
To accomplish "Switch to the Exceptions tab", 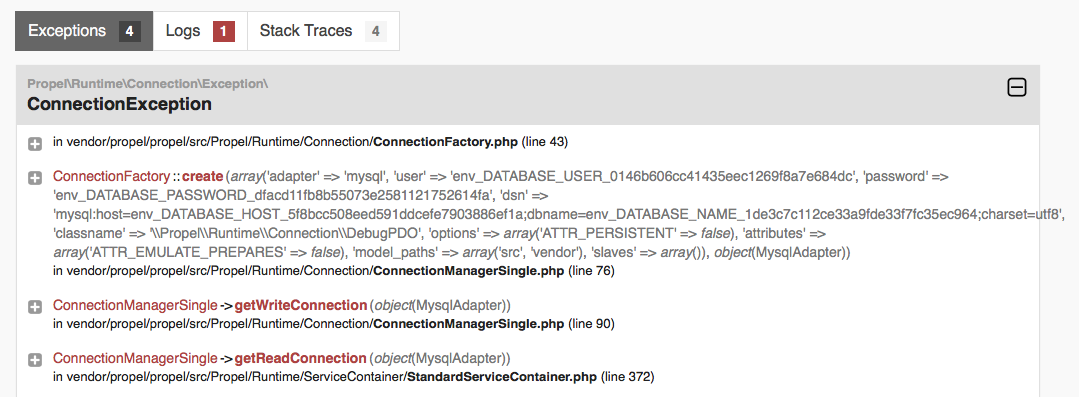I will click(84, 31).
